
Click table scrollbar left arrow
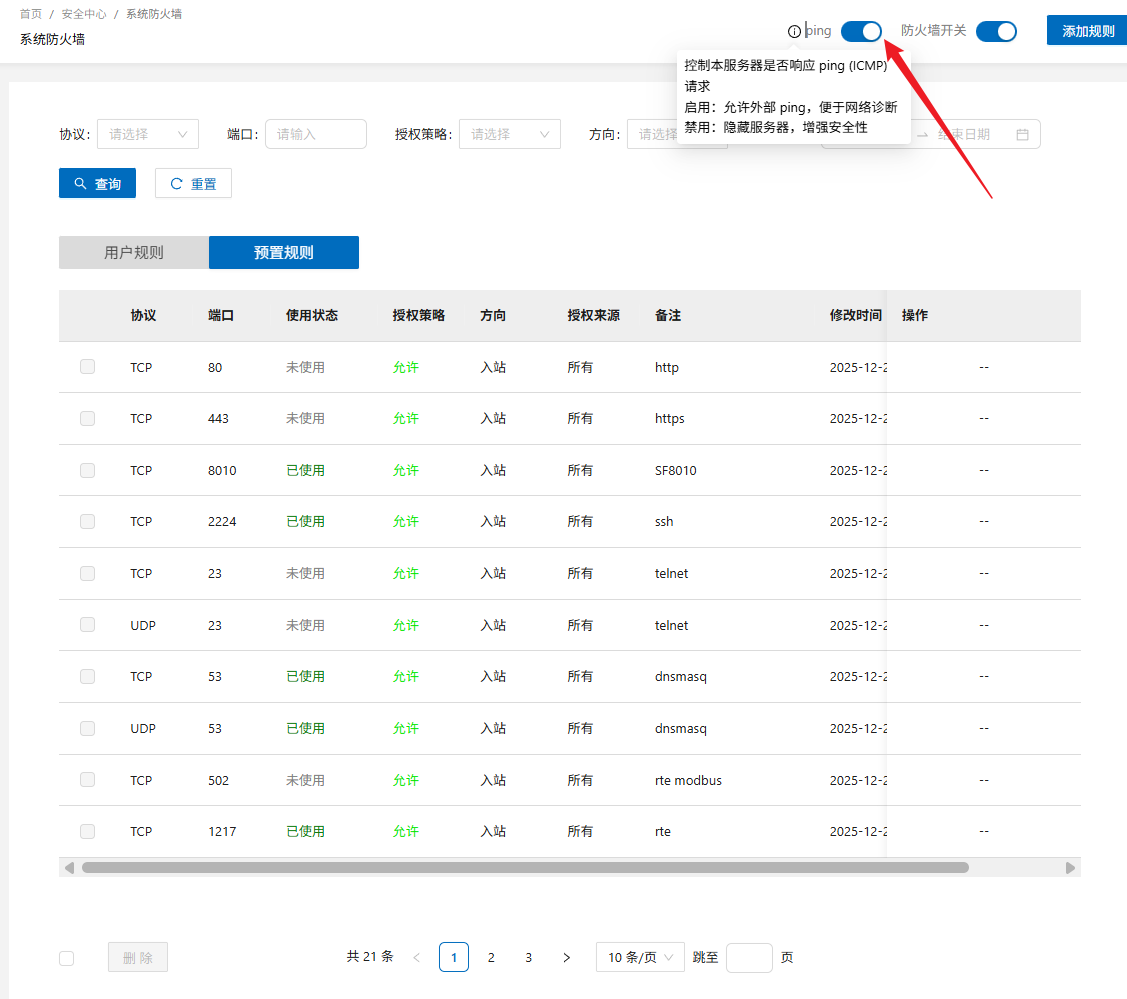69,868
